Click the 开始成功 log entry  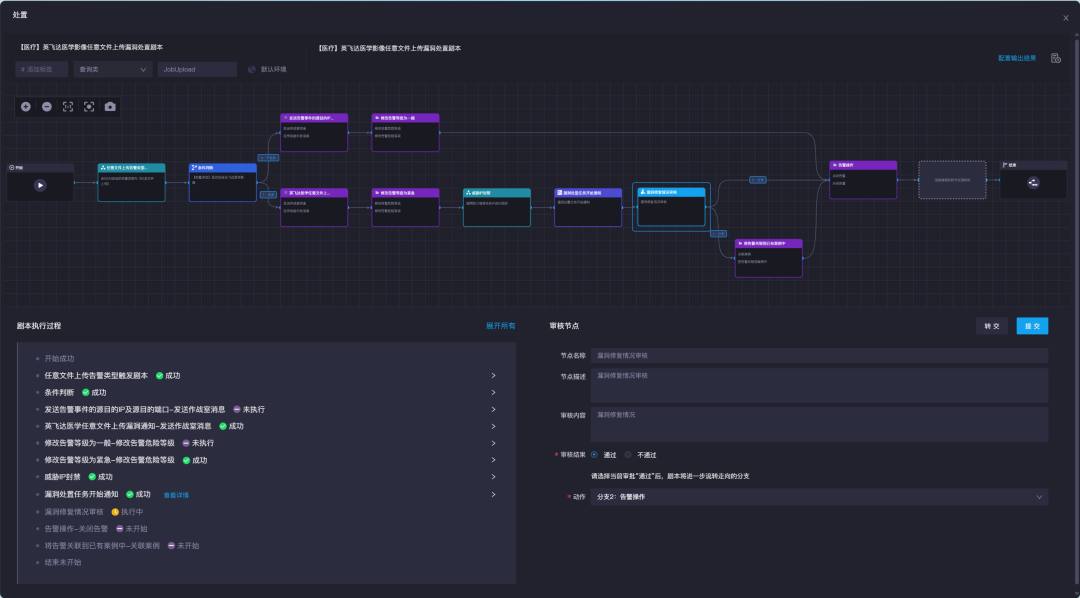coord(59,359)
